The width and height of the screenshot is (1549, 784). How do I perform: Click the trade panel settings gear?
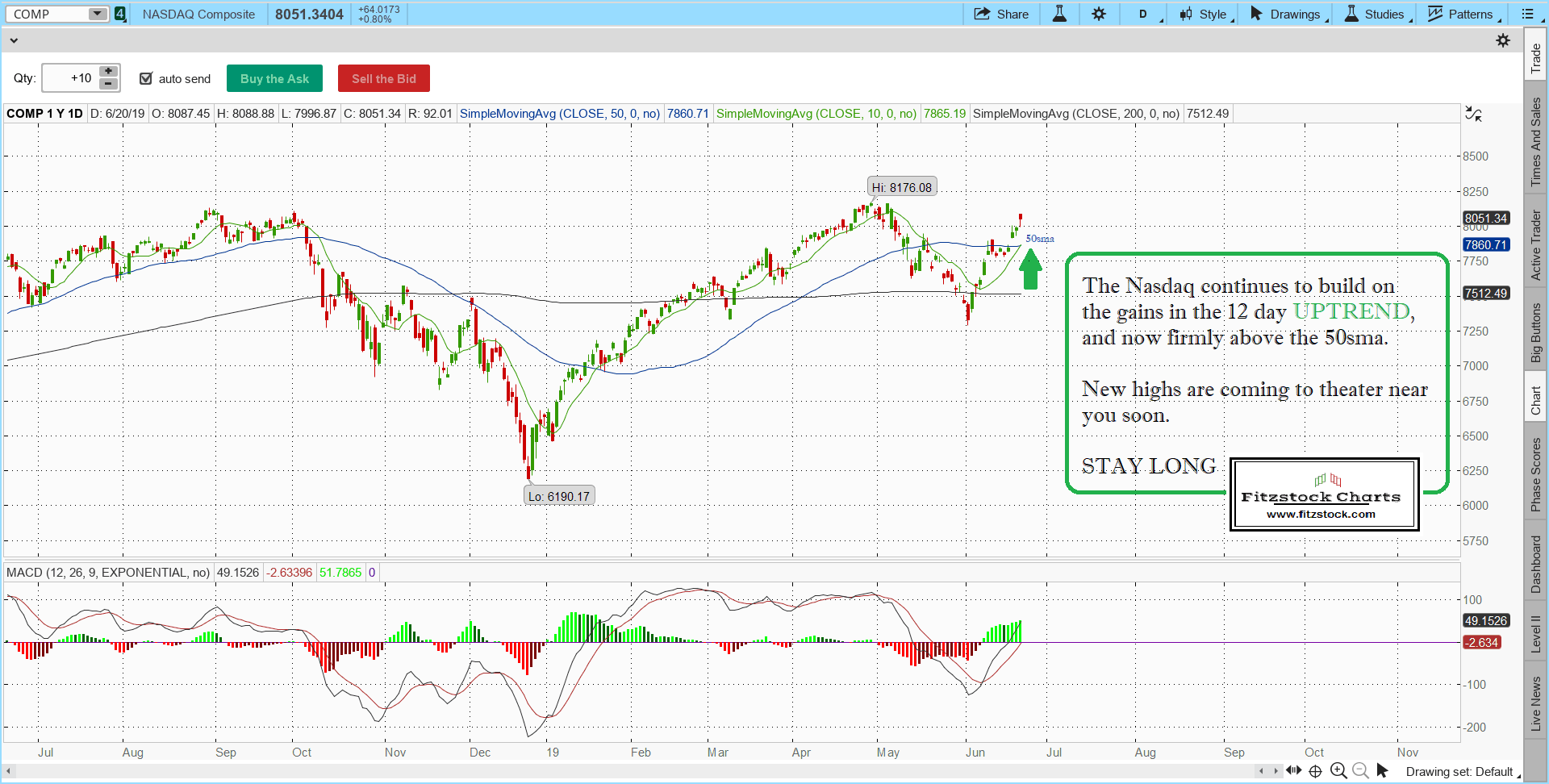point(1502,40)
